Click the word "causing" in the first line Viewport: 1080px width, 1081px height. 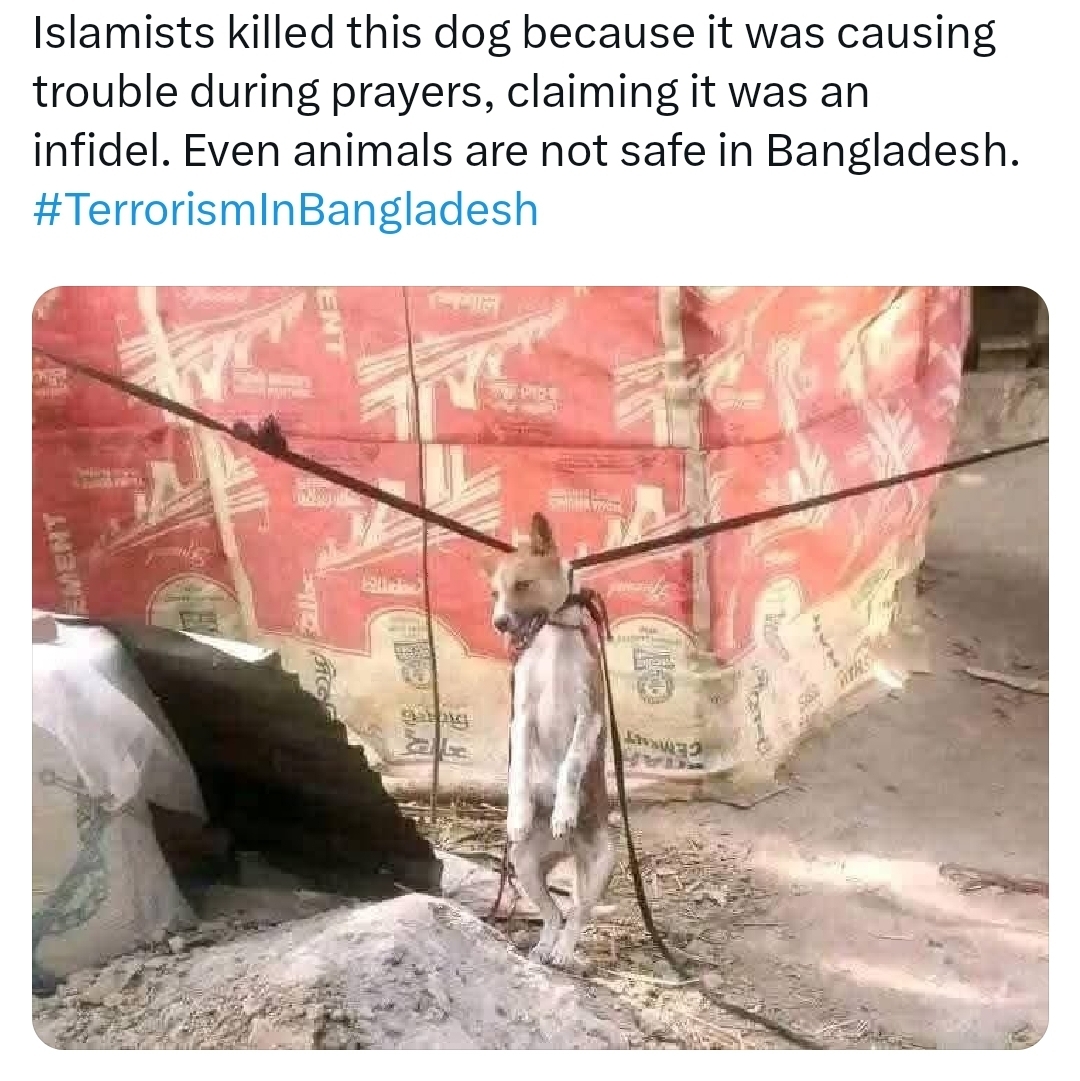click(x=917, y=34)
